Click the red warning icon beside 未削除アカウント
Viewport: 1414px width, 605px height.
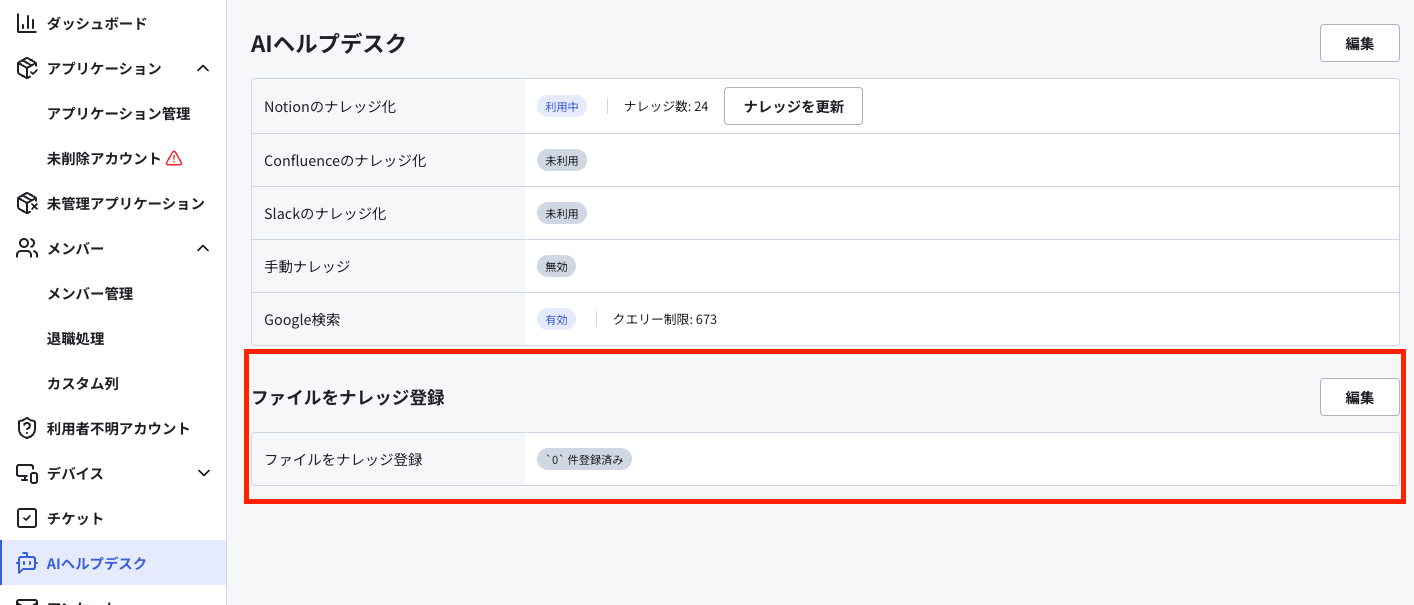point(174,158)
